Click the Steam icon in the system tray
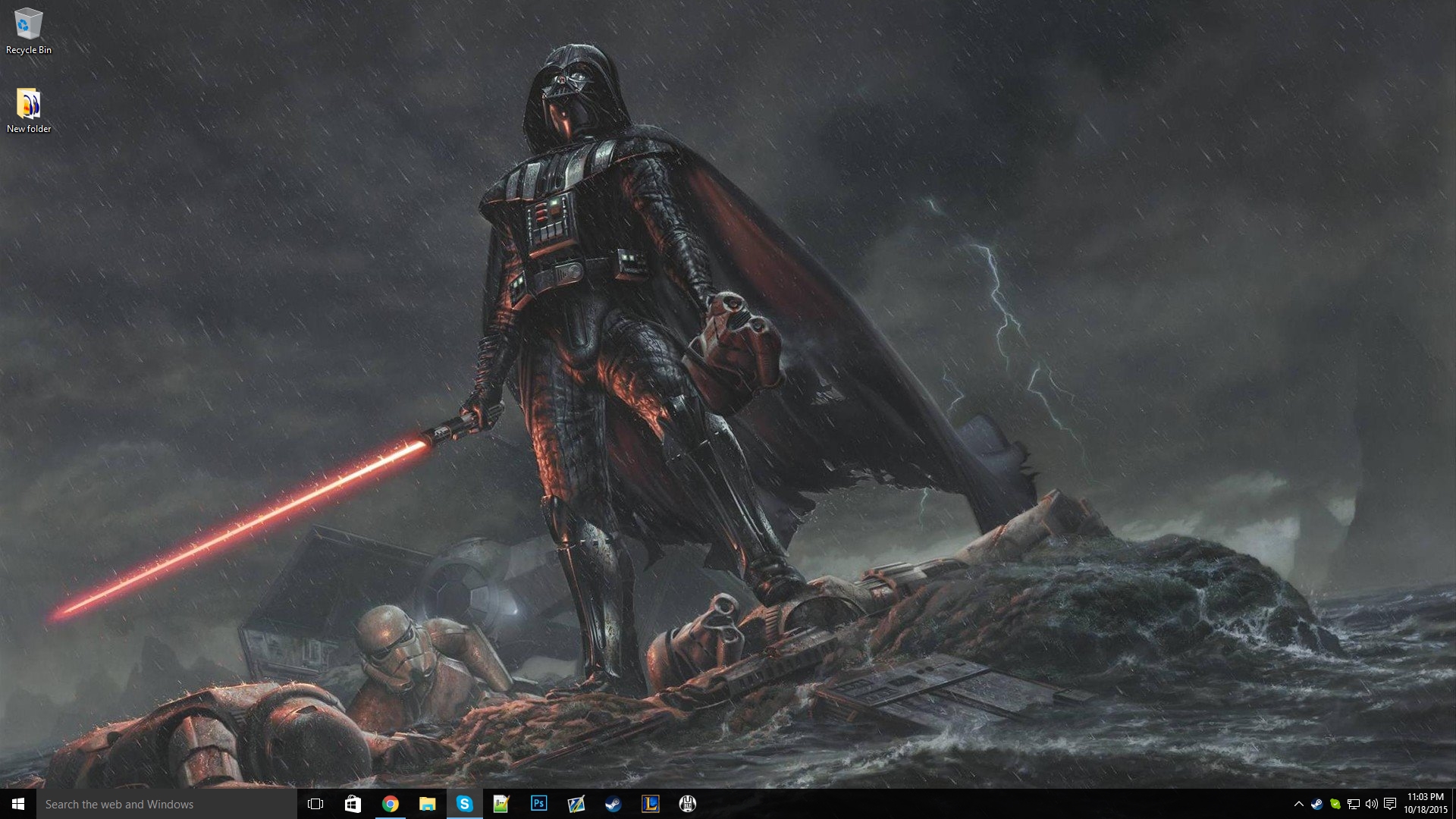Viewport: 1456px width, 819px height. tap(1317, 805)
